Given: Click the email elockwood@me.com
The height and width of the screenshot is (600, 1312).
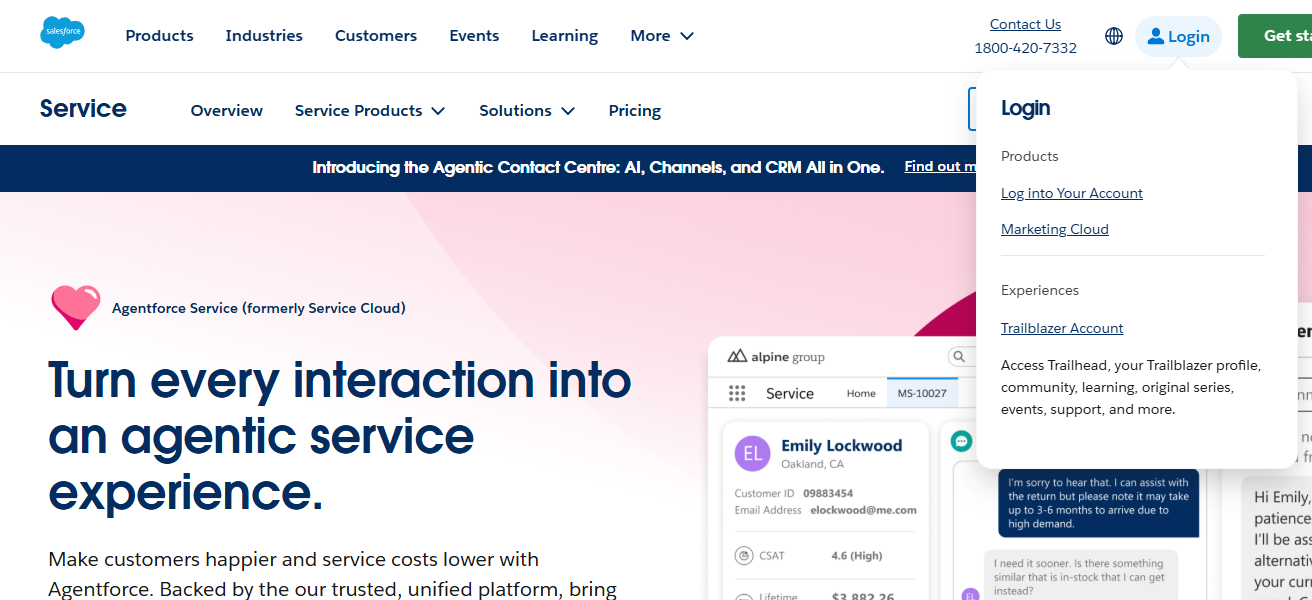Looking at the screenshot, I should tap(863, 510).
